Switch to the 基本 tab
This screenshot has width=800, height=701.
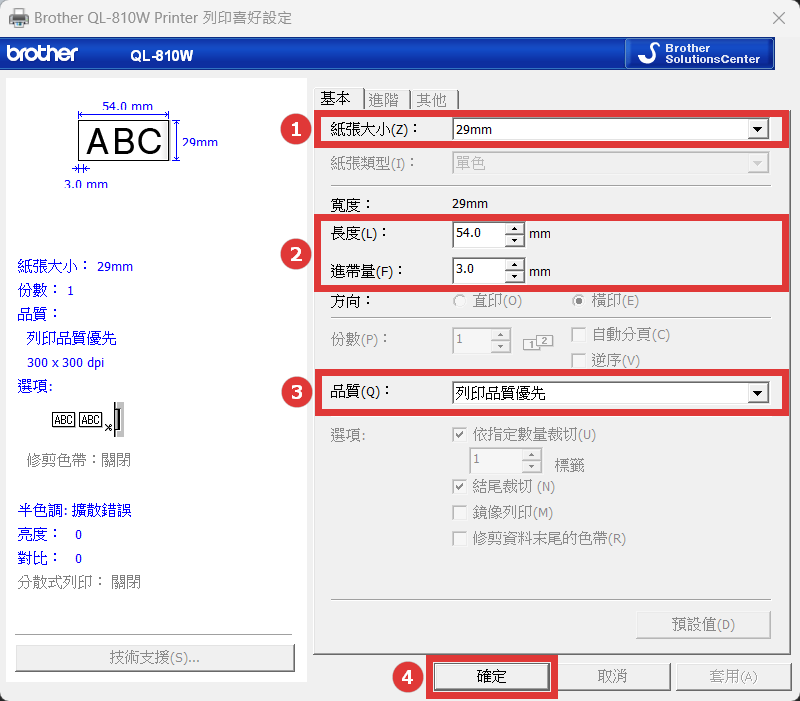(x=336, y=98)
